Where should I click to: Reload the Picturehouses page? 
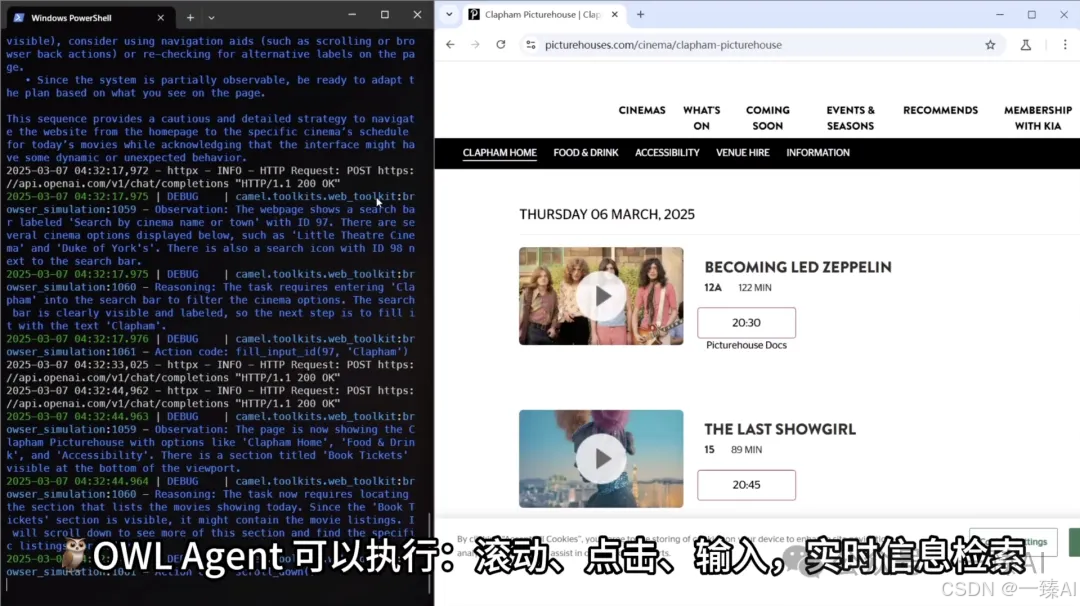pyautogui.click(x=501, y=45)
